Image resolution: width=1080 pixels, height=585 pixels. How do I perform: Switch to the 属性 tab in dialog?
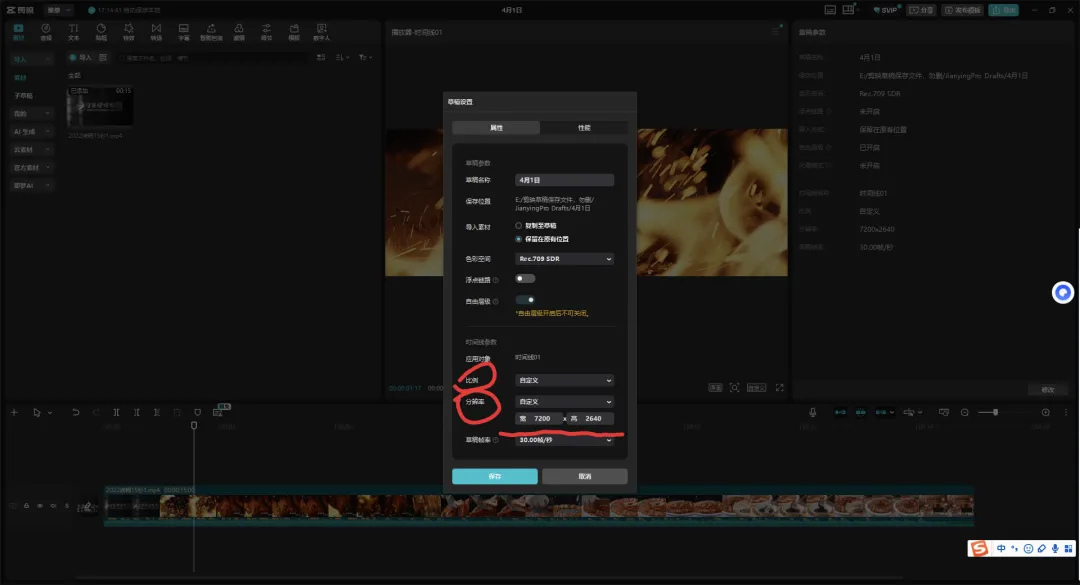click(496, 128)
